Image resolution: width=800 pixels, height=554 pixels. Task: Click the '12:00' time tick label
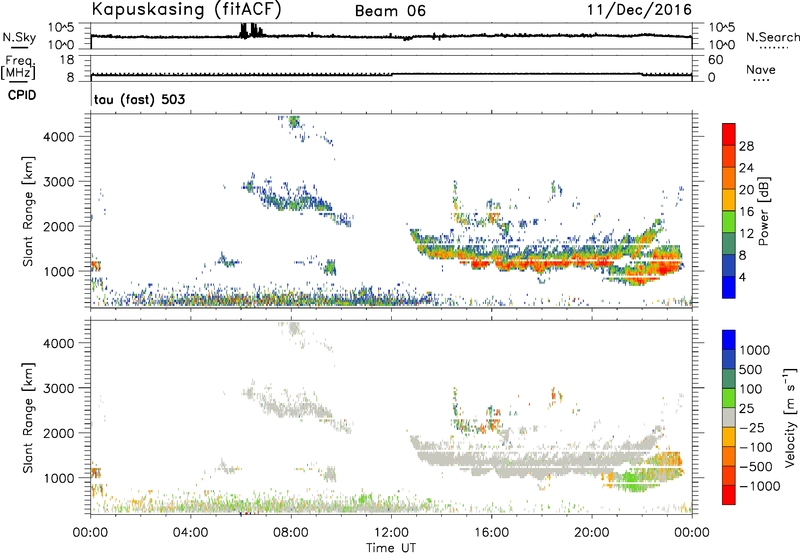pyautogui.click(x=391, y=533)
